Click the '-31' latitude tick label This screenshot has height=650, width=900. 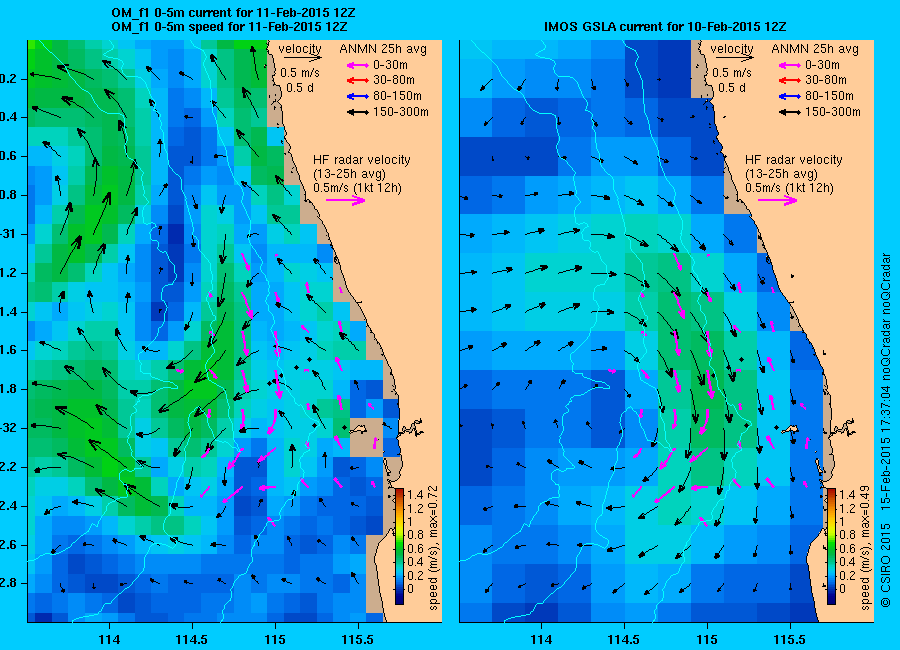tap(8, 234)
